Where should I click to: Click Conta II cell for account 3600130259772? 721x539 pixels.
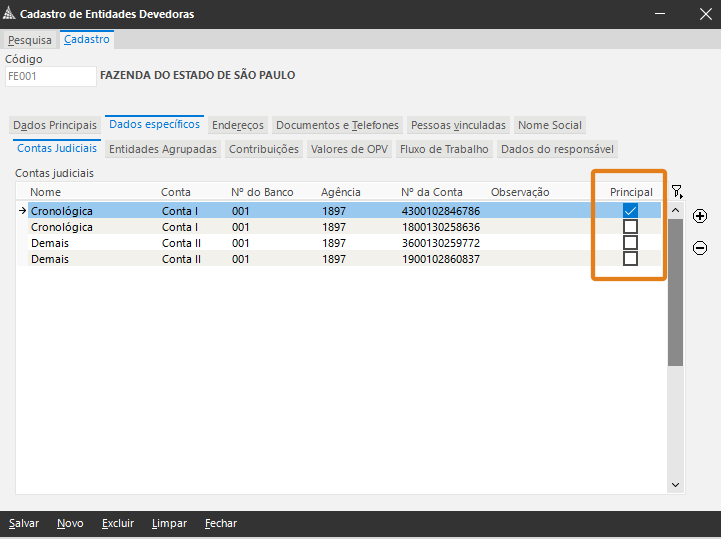(x=181, y=243)
